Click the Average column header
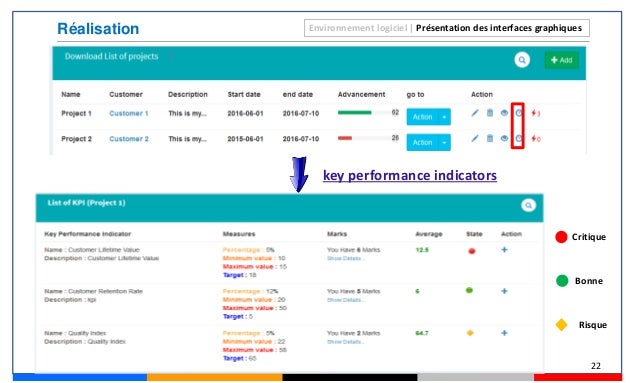This screenshot has width=638, height=383. [x=428, y=234]
